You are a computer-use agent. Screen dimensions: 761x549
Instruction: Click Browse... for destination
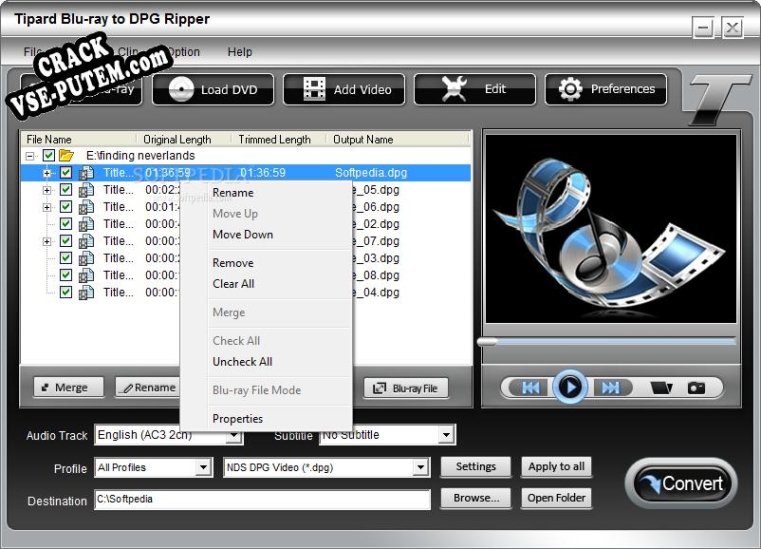(476, 498)
